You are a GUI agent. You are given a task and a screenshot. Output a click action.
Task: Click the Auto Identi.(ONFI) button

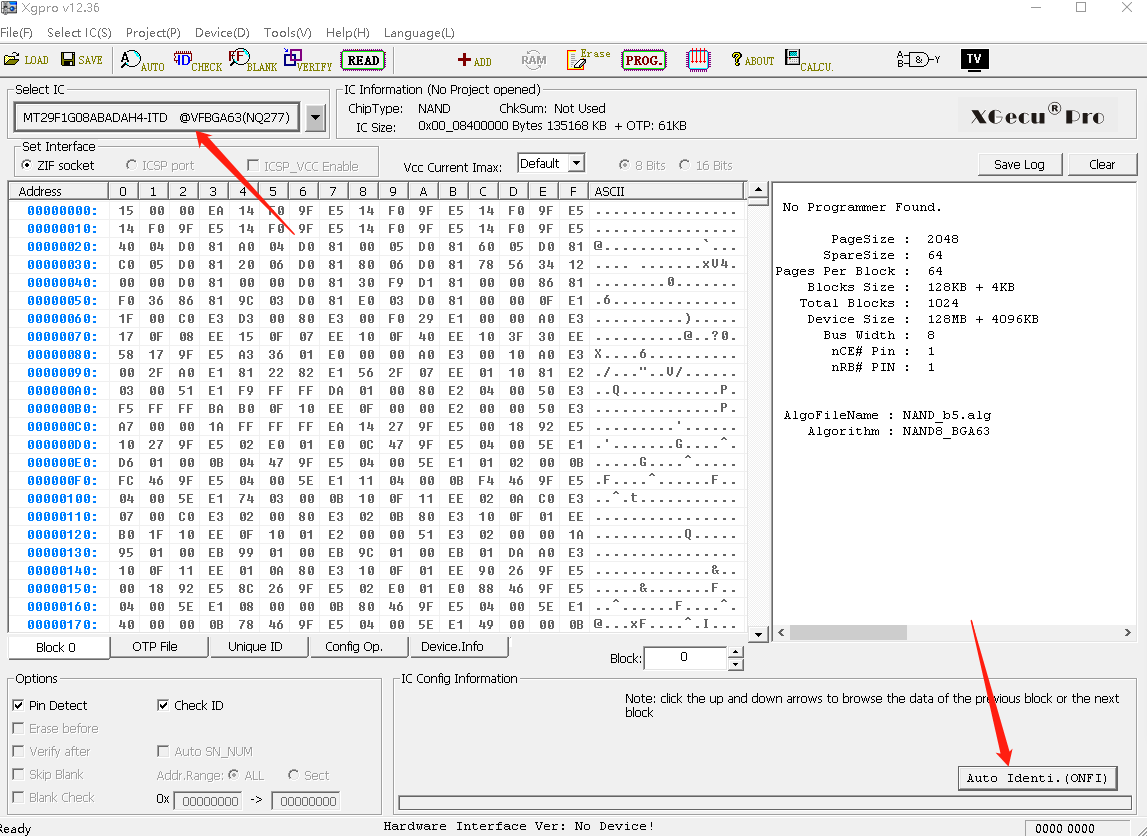tap(1036, 778)
